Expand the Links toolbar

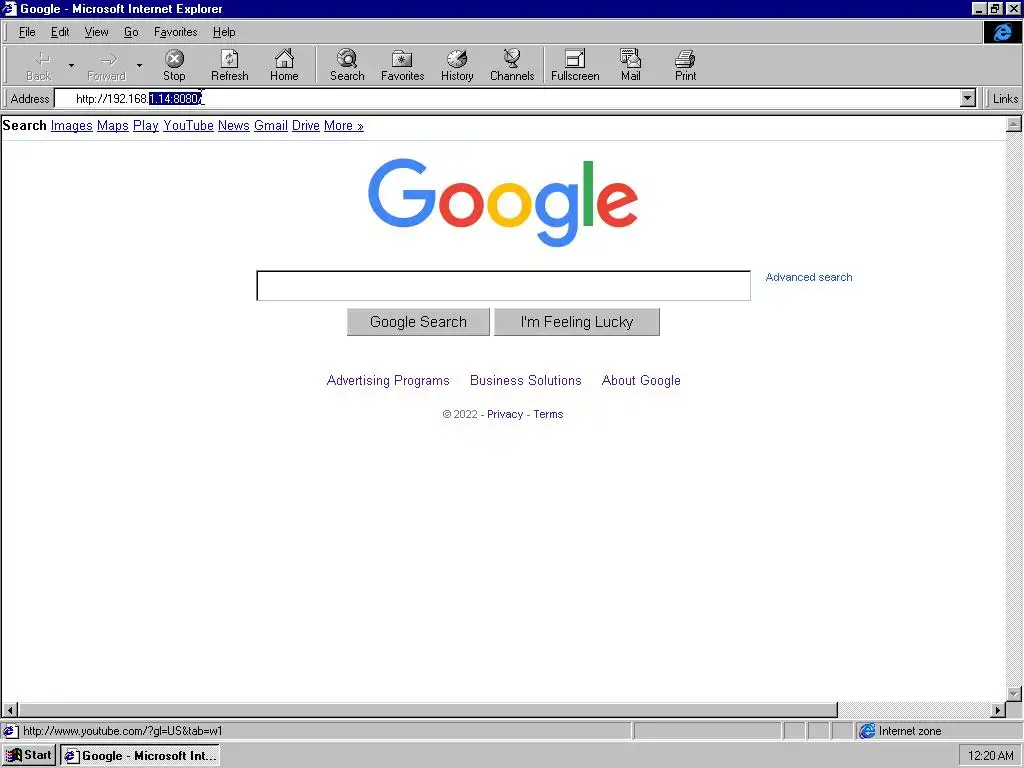point(1005,99)
